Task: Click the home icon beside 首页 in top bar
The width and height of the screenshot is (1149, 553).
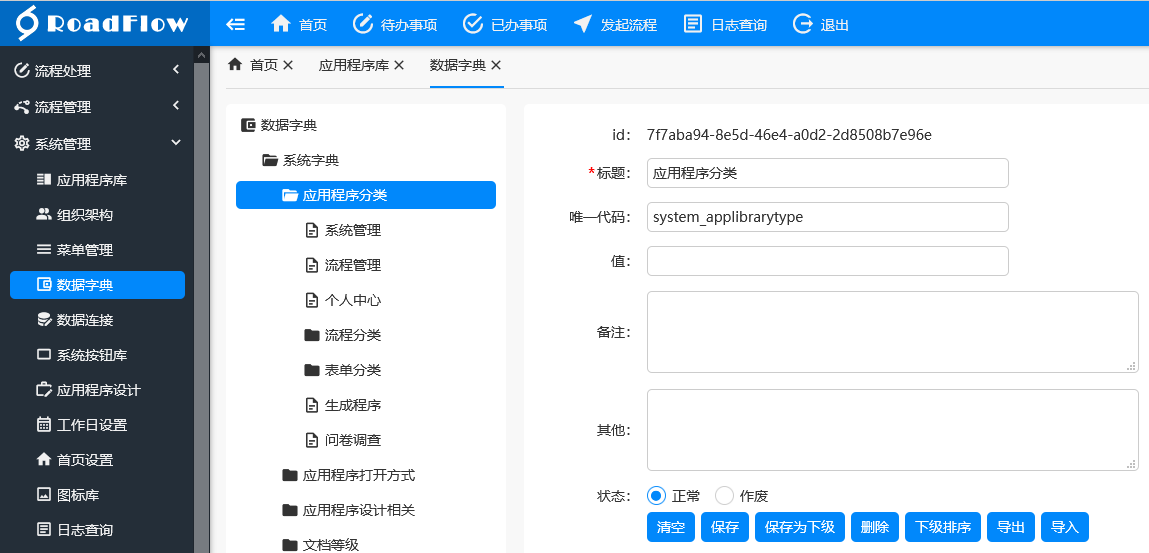Action: (x=281, y=23)
